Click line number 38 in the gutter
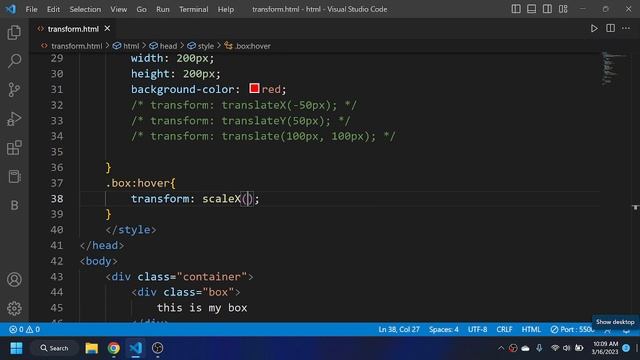The height and width of the screenshot is (360, 640). click(x=57, y=199)
